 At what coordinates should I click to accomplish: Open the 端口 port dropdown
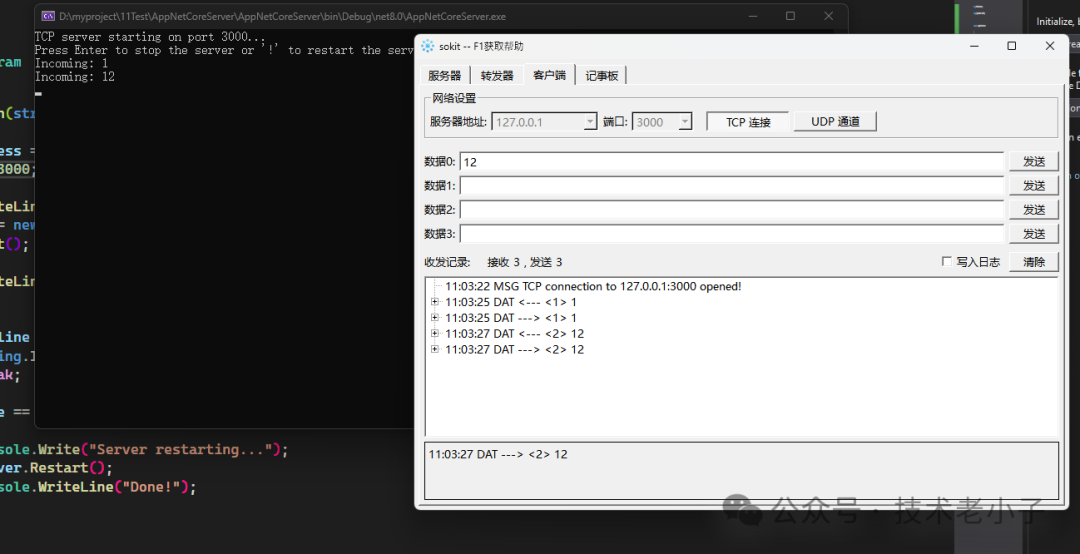coord(685,122)
